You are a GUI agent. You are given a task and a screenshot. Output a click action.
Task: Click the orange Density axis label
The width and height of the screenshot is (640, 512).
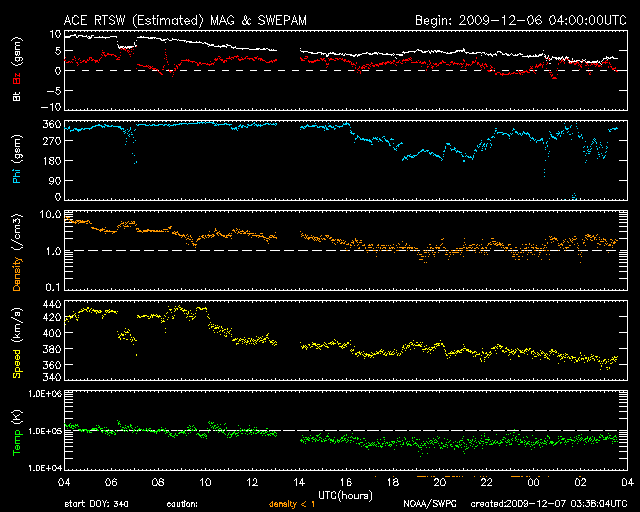coord(17,274)
